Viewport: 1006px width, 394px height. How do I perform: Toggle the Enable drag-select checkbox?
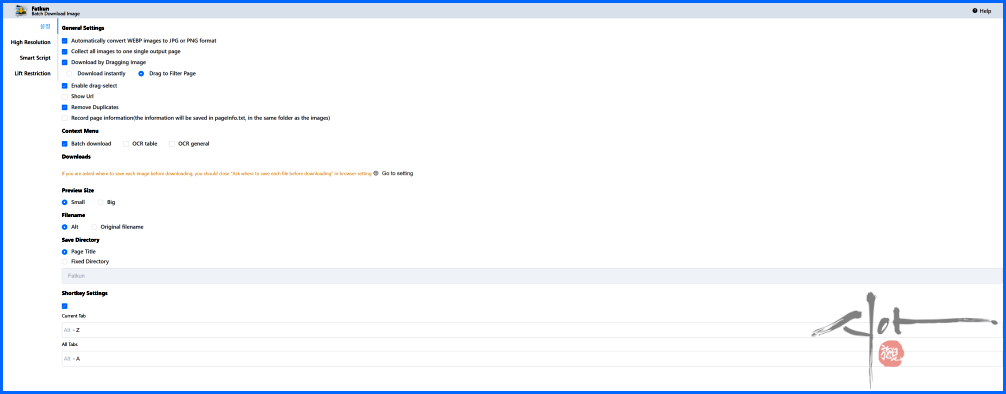[x=64, y=85]
